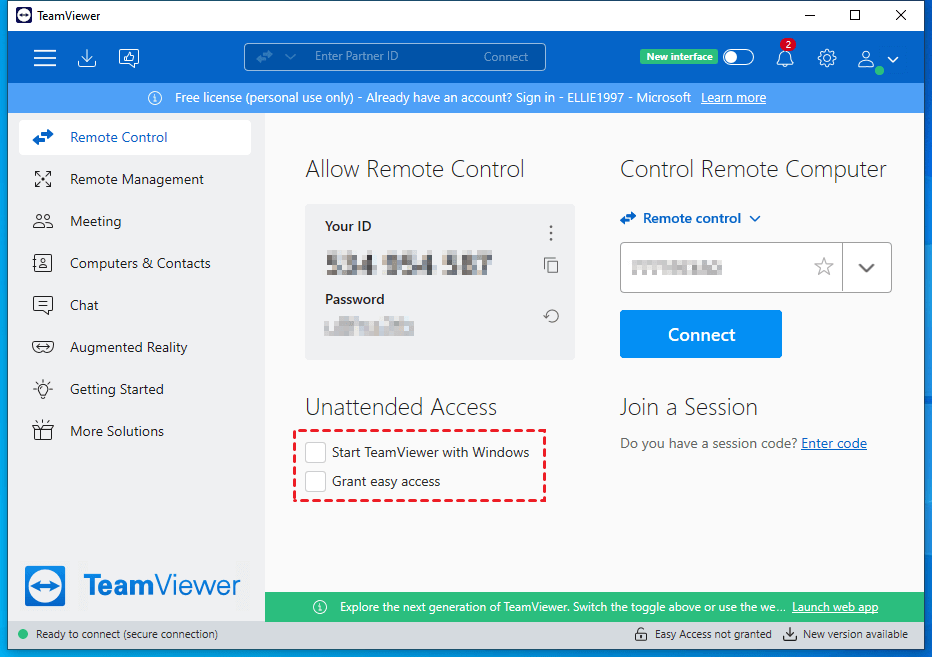Check the Grant easy access box
Viewport: 932px width, 657px height.
(316, 481)
